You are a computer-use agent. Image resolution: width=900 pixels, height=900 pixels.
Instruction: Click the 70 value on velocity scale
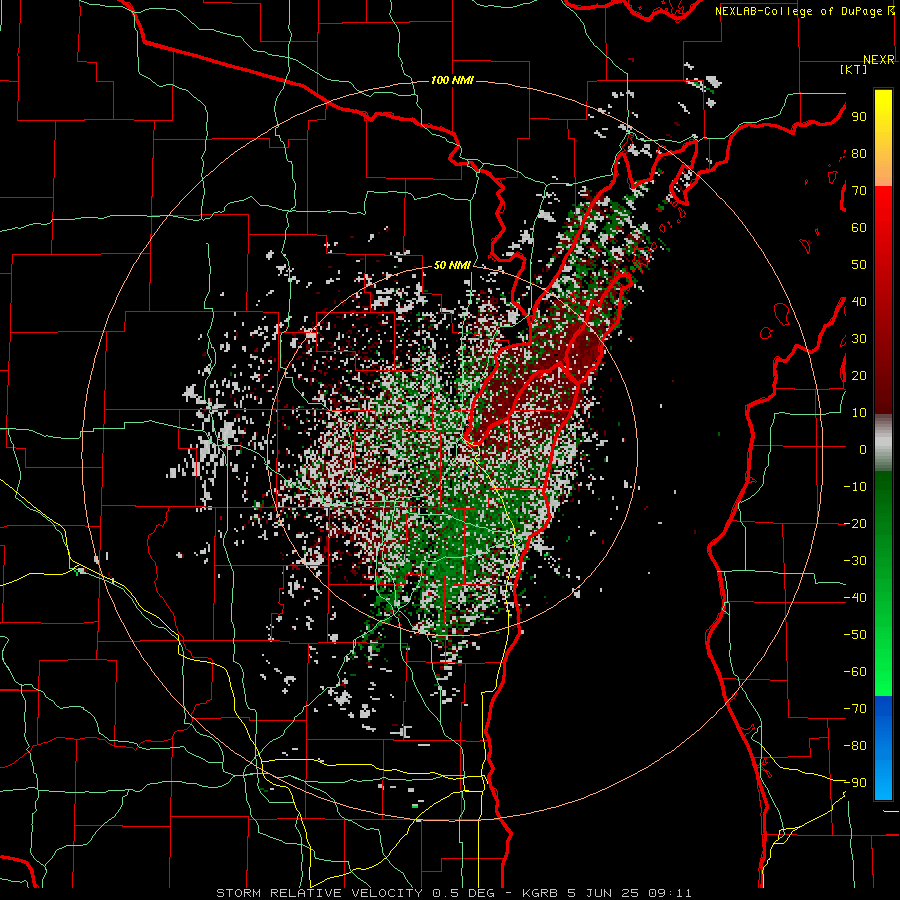click(859, 191)
